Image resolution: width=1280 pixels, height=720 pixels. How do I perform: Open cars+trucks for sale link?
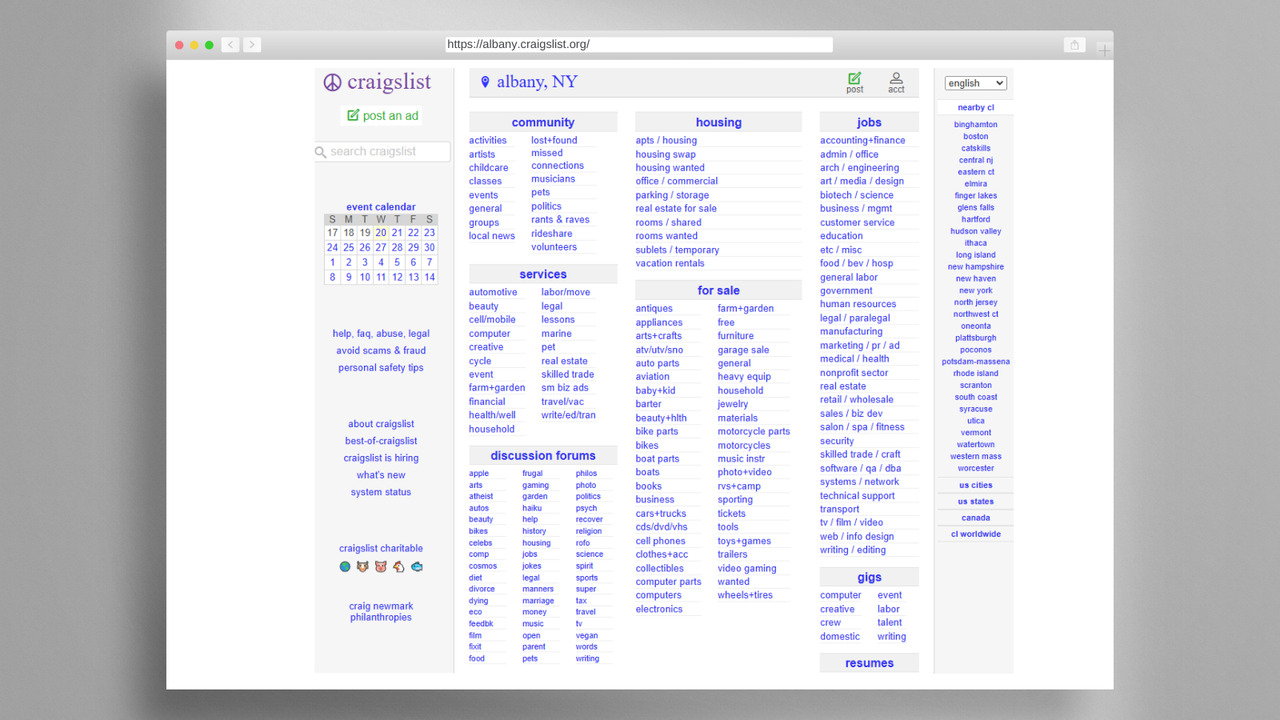(661, 514)
